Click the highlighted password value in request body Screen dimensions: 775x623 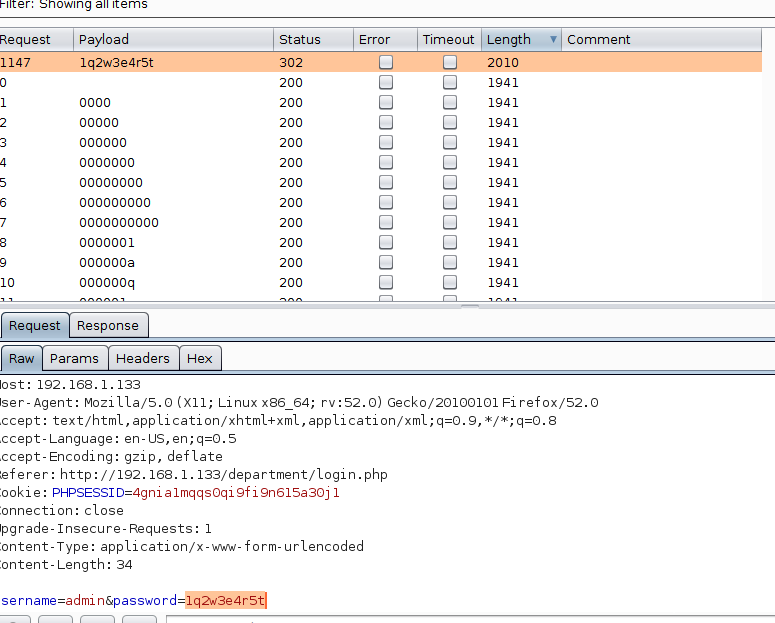tap(226, 601)
